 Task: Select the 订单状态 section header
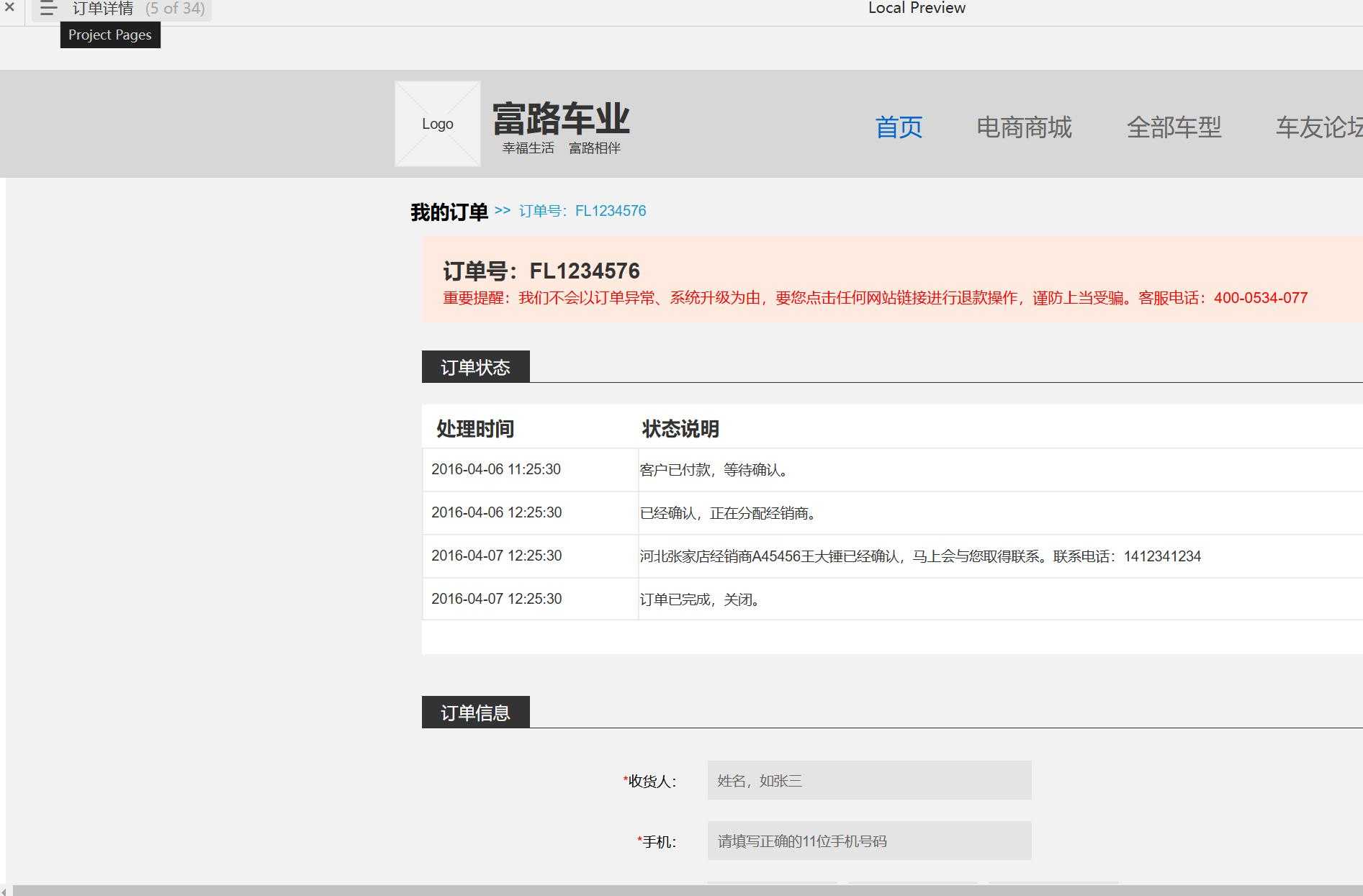(475, 367)
